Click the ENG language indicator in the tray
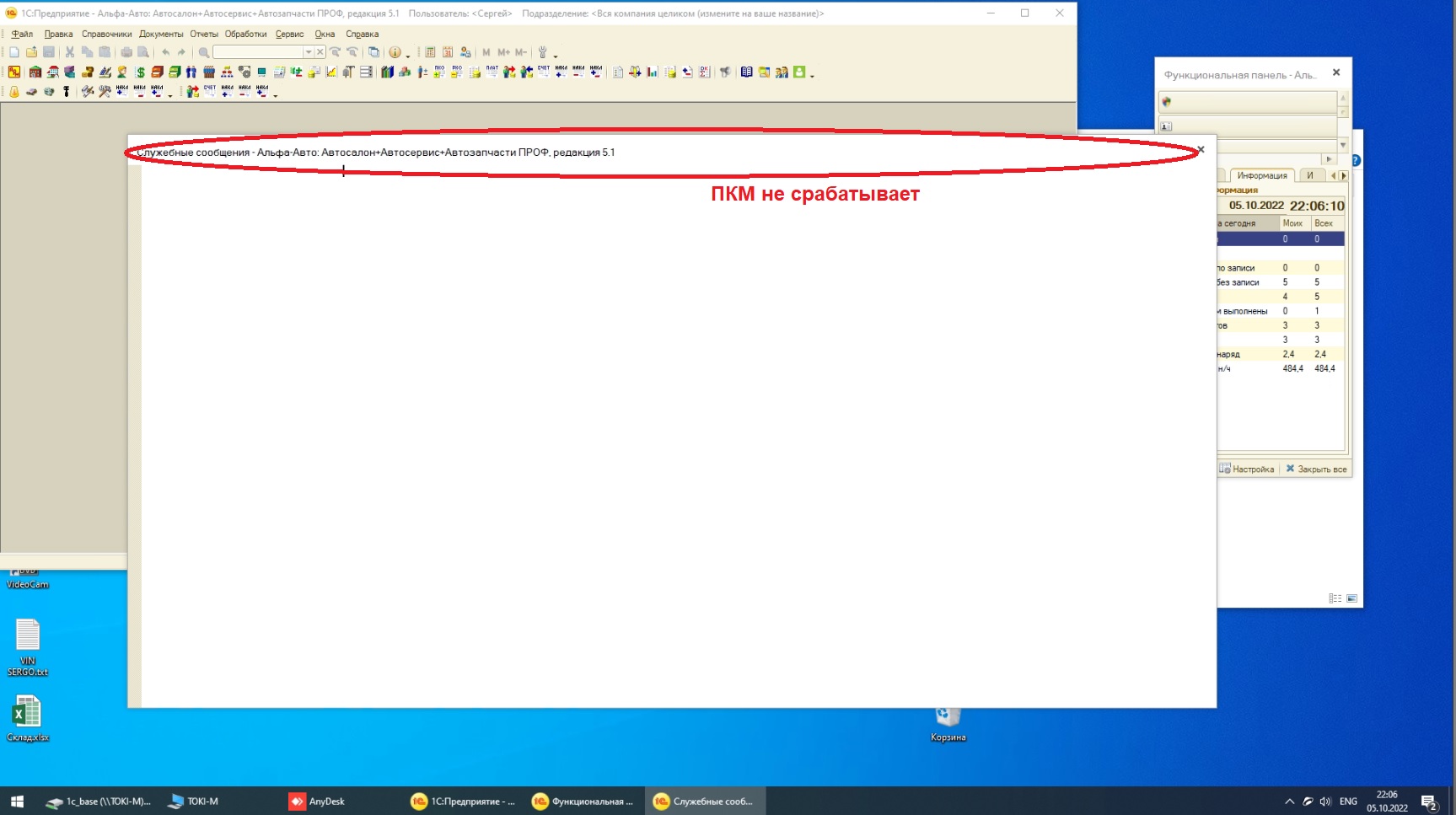This screenshot has width=1456, height=815. coord(1348,802)
